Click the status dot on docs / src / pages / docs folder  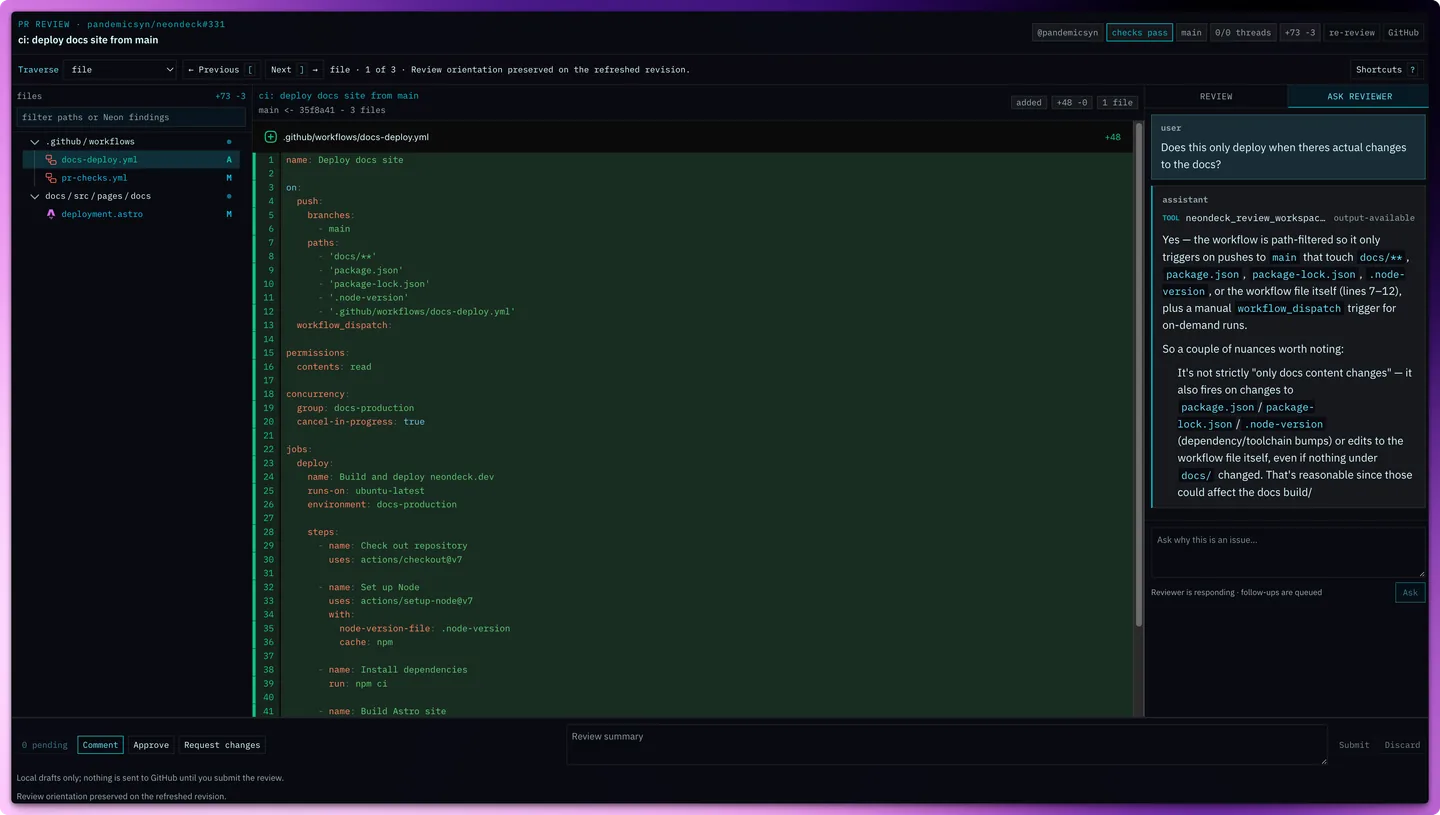pyautogui.click(x=229, y=196)
